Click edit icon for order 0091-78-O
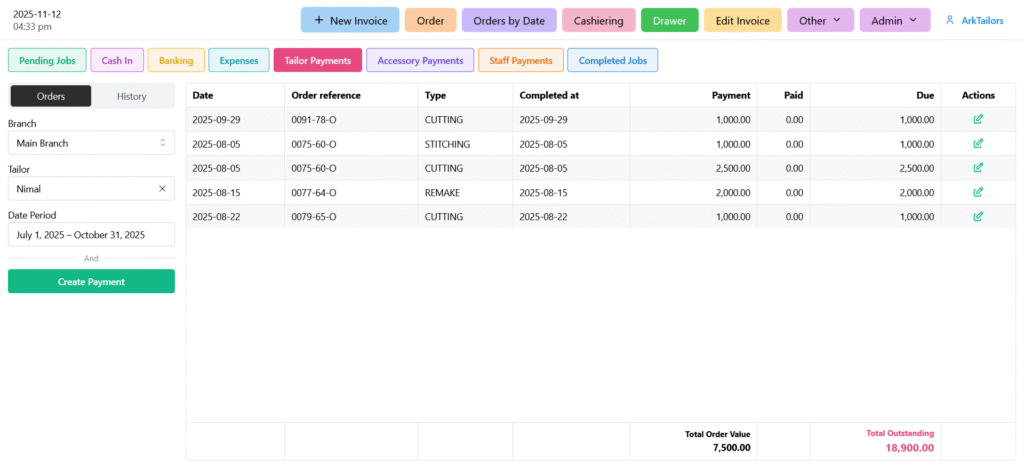The image size is (1024, 468). click(x=978, y=119)
